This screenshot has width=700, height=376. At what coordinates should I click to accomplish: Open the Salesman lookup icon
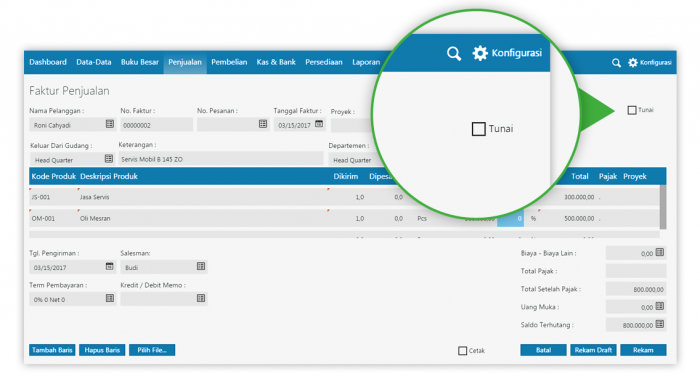[201, 266]
